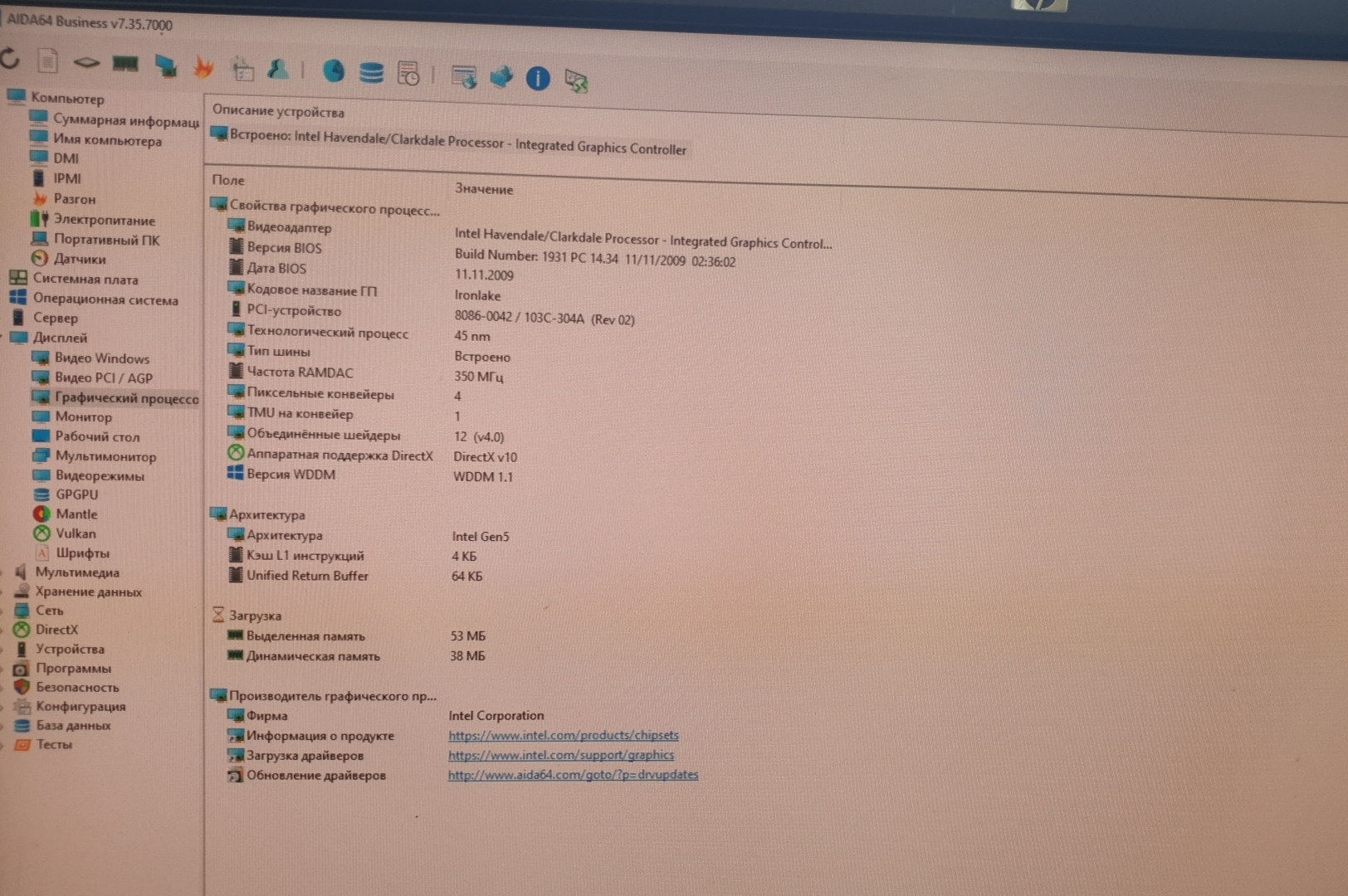Click the Значение column header
Viewport: 1348px width, 896px height.
[484, 189]
